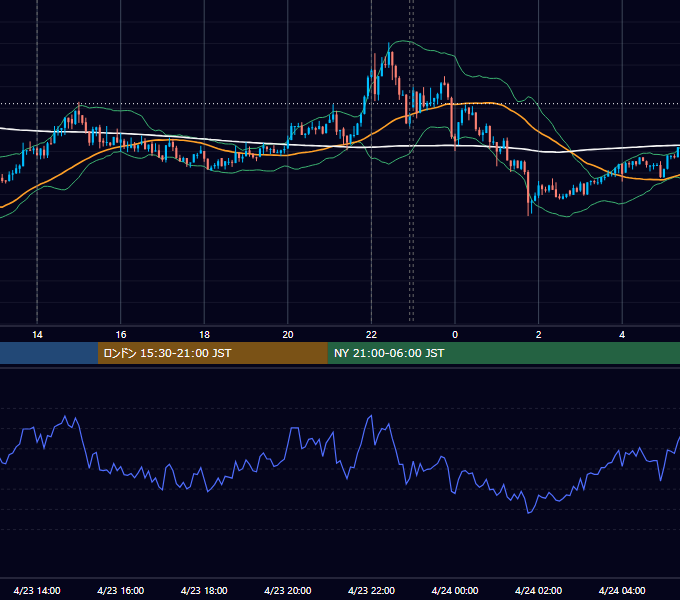Click the oscillator's lowest point near 02:00
The height and width of the screenshot is (600, 680).
click(x=528, y=513)
